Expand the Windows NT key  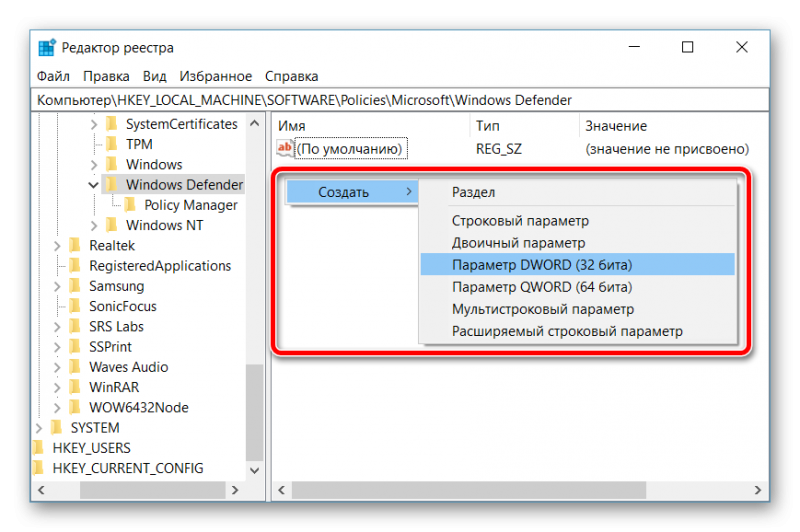[x=94, y=225]
